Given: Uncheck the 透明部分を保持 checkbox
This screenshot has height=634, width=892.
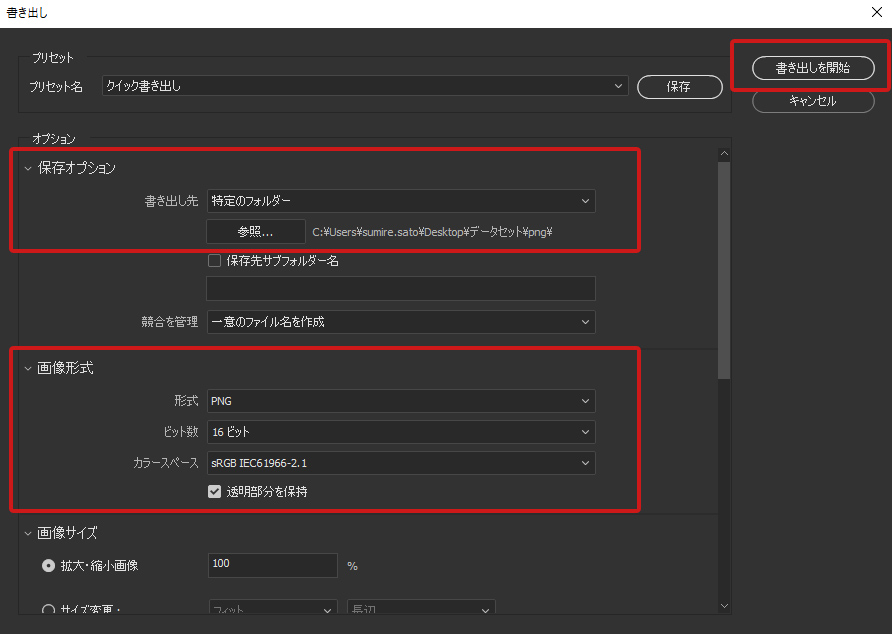Looking at the screenshot, I should tap(214, 492).
